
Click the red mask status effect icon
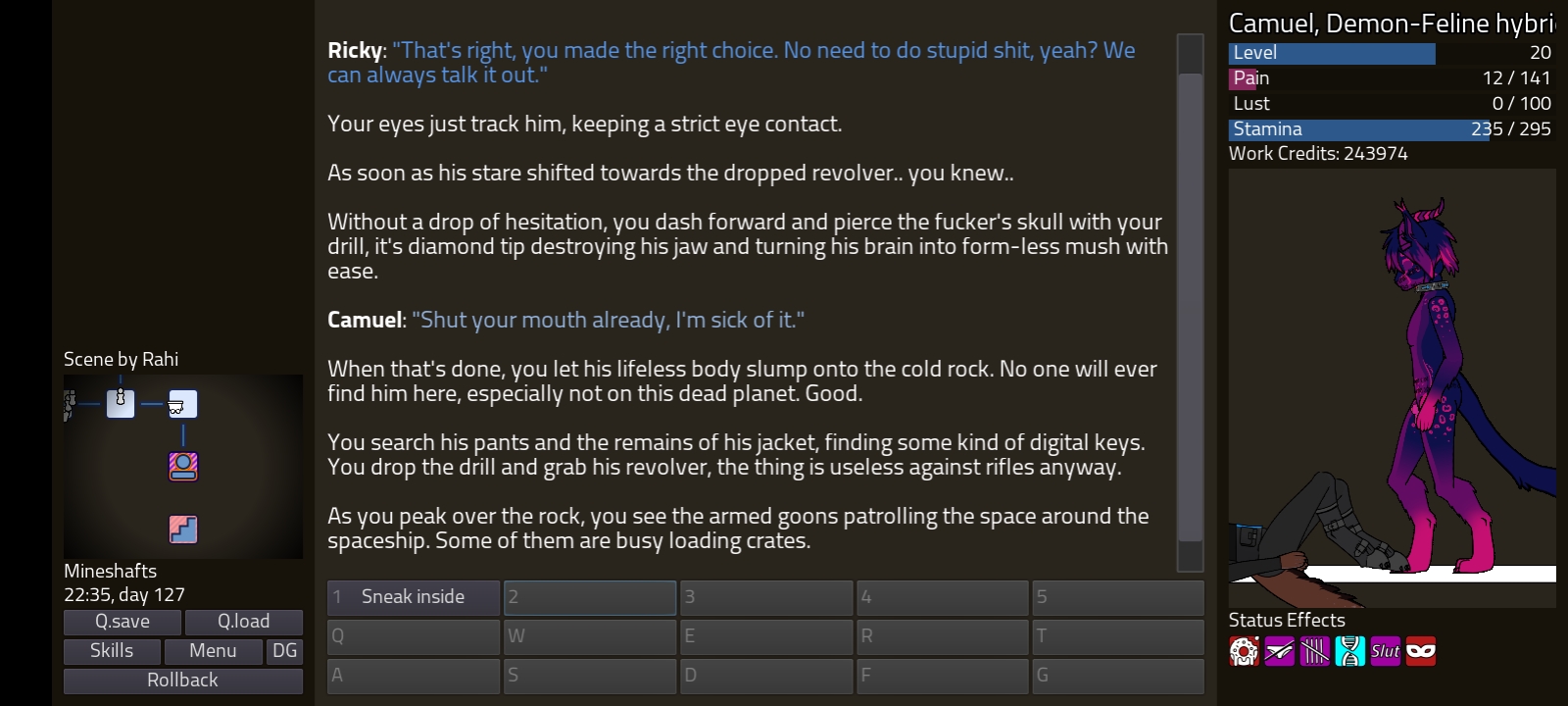1421,651
